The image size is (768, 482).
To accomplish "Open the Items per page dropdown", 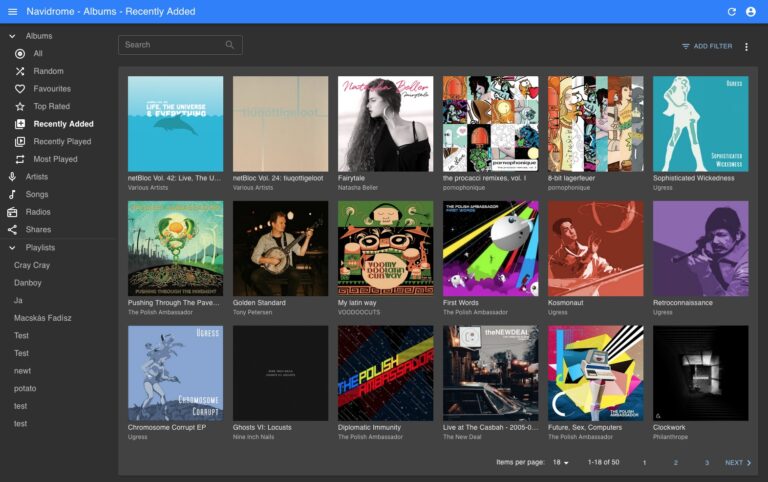I will click(x=560, y=463).
